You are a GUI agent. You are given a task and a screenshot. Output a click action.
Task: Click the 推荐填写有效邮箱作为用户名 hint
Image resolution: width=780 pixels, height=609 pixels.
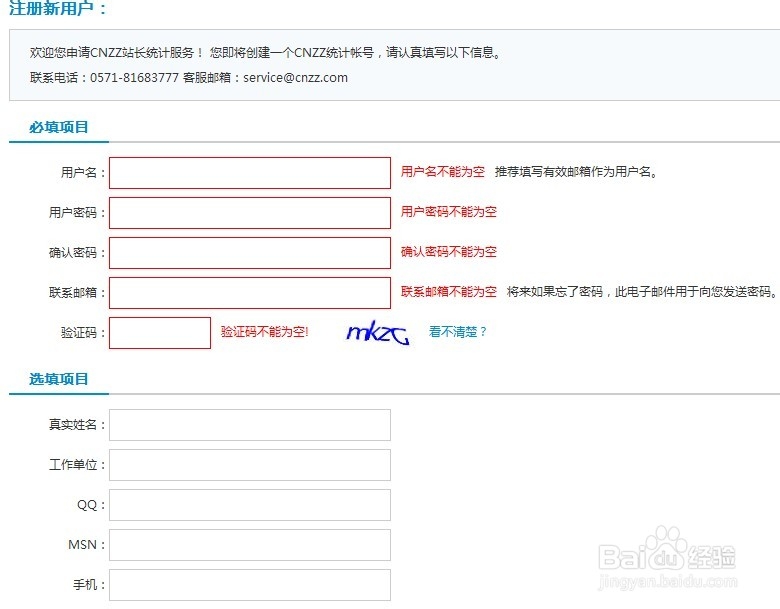[576, 172]
